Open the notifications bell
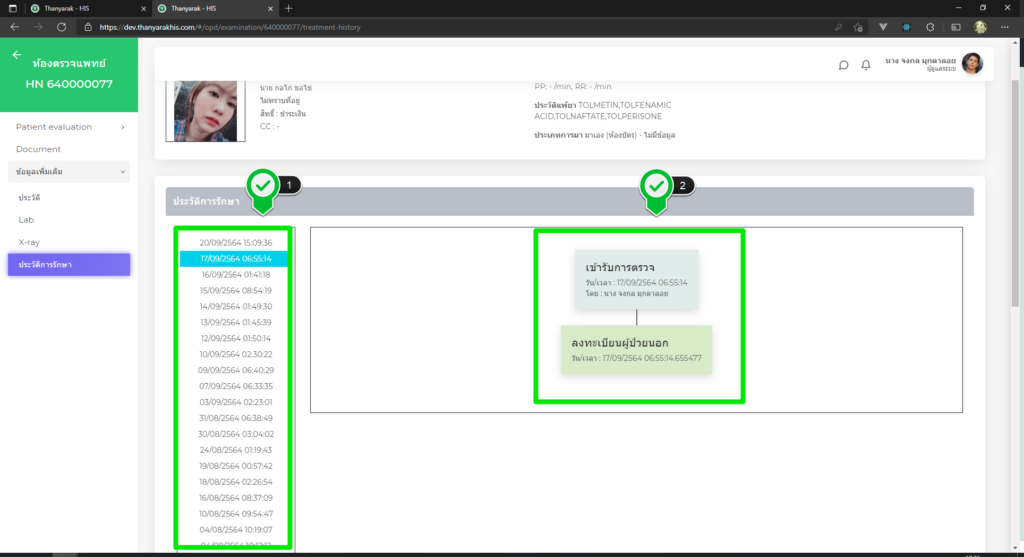Screen dimensions: 1024x557 pyautogui.click(x=866, y=65)
